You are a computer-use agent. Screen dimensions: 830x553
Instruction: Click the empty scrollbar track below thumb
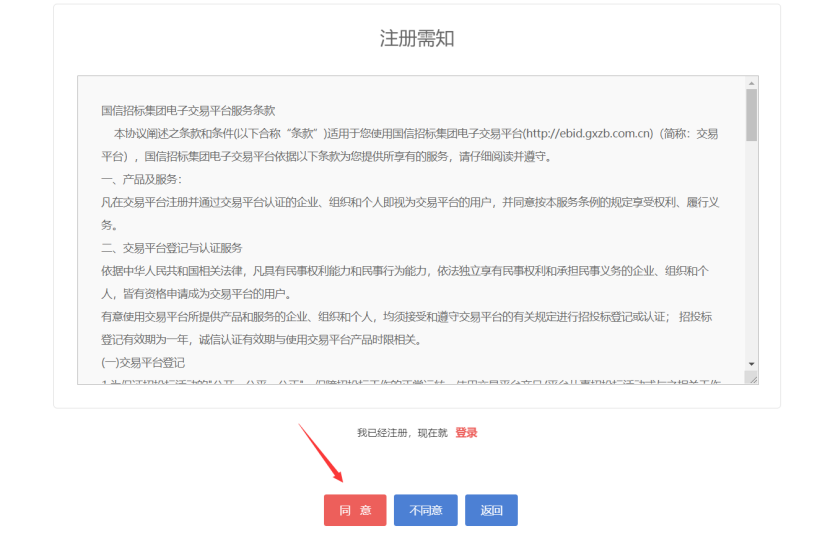tap(751, 250)
